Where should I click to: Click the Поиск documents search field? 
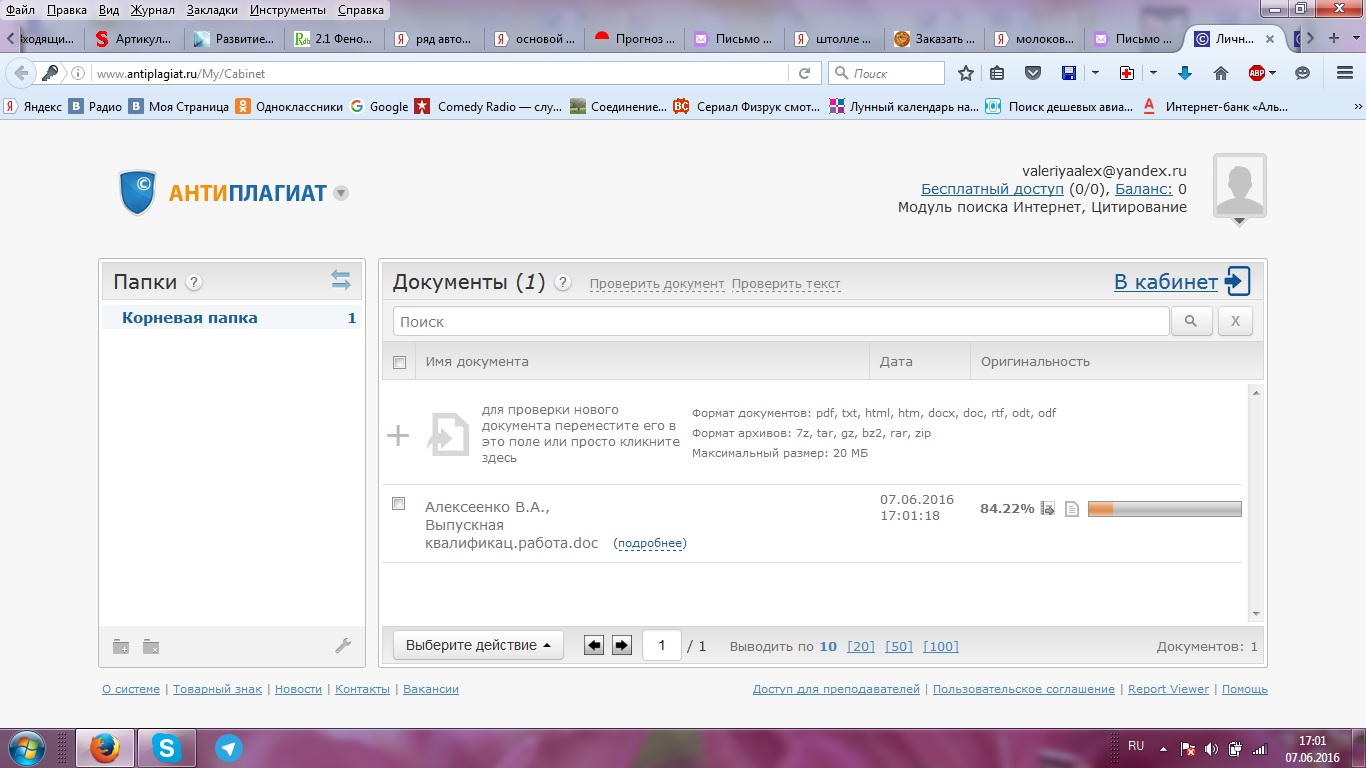click(x=780, y=322)
